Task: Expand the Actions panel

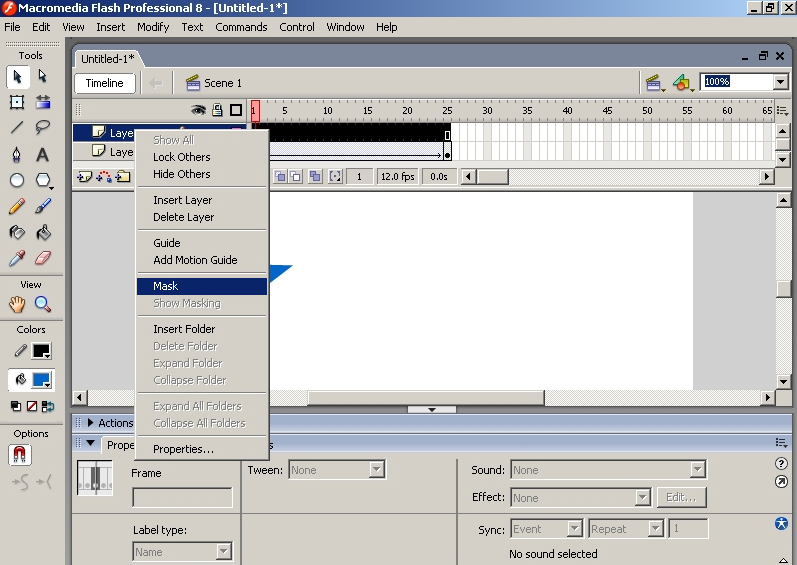Action: pos(90,423)
